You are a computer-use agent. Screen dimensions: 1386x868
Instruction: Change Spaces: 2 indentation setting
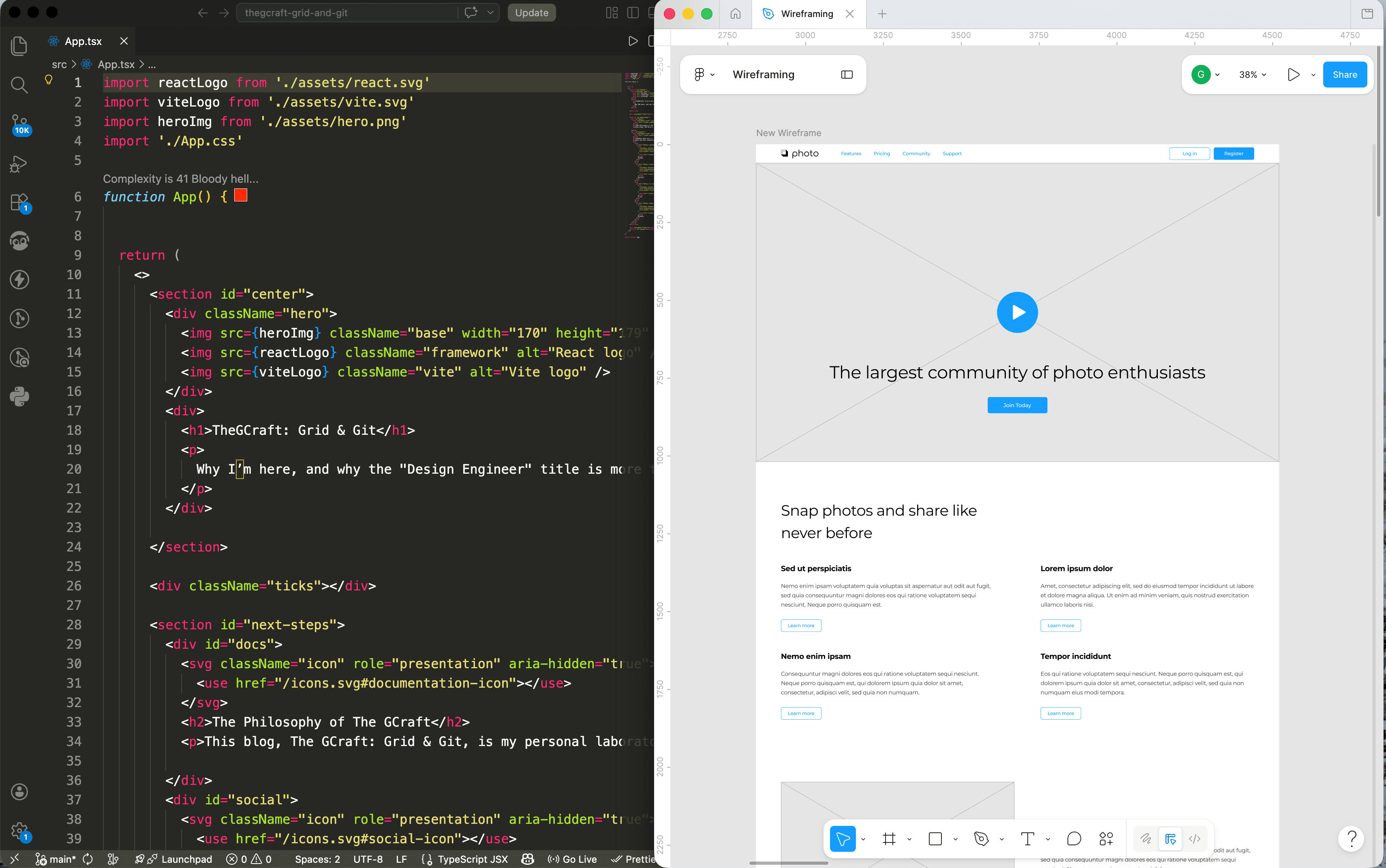(317, 859)
